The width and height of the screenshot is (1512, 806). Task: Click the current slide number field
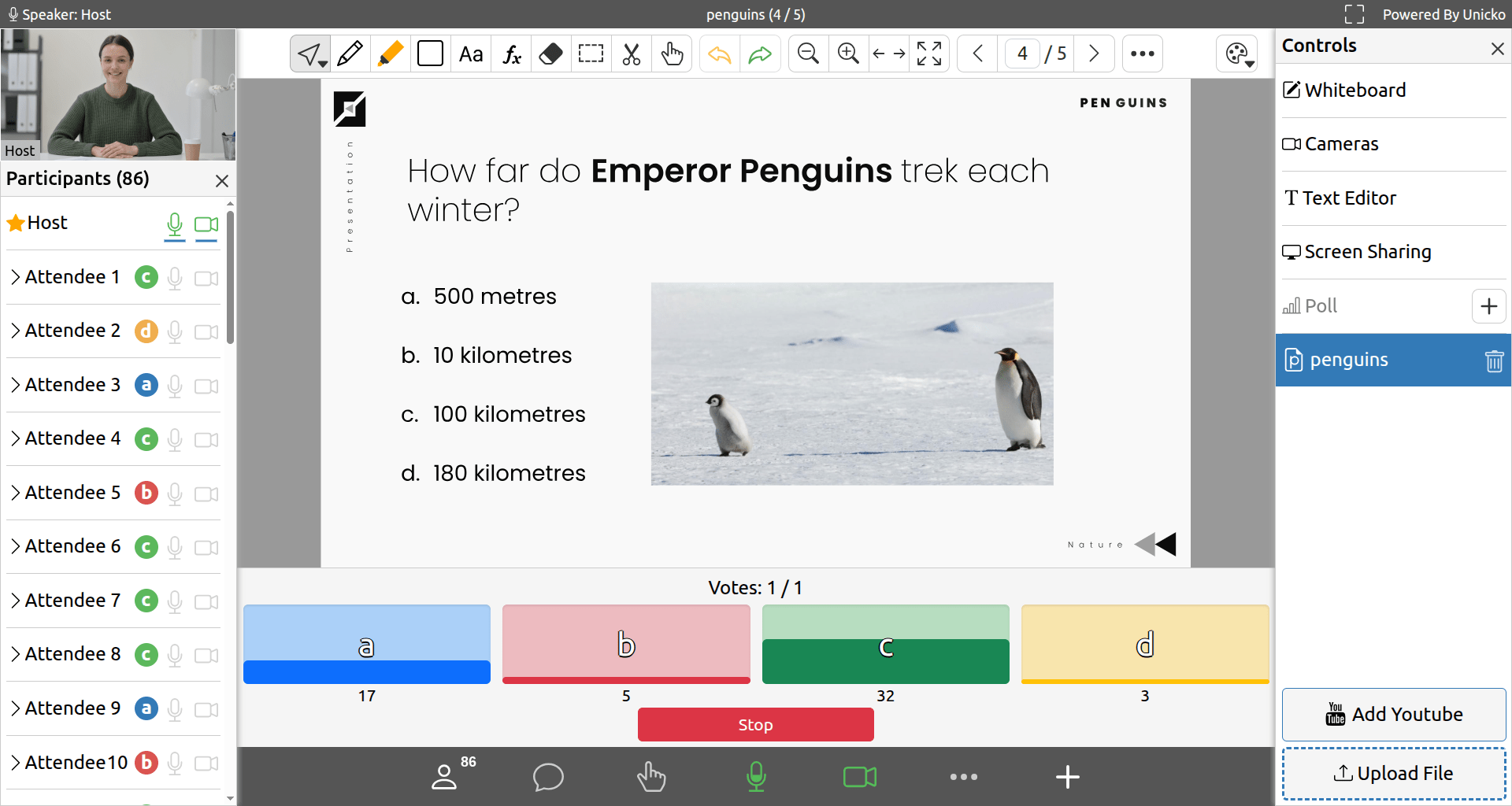pyautogui.click(x=1022, y=54)
